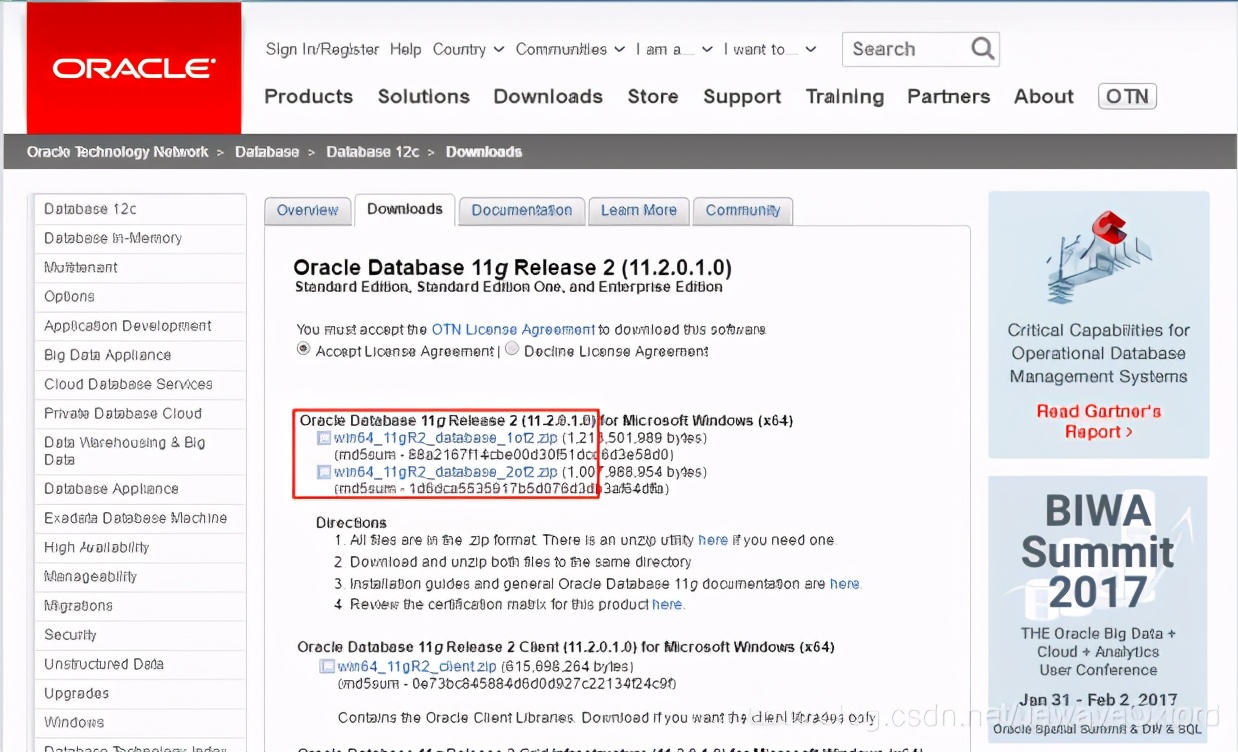
Task: Click the Sign In/Register link
Action: (322, 49)
